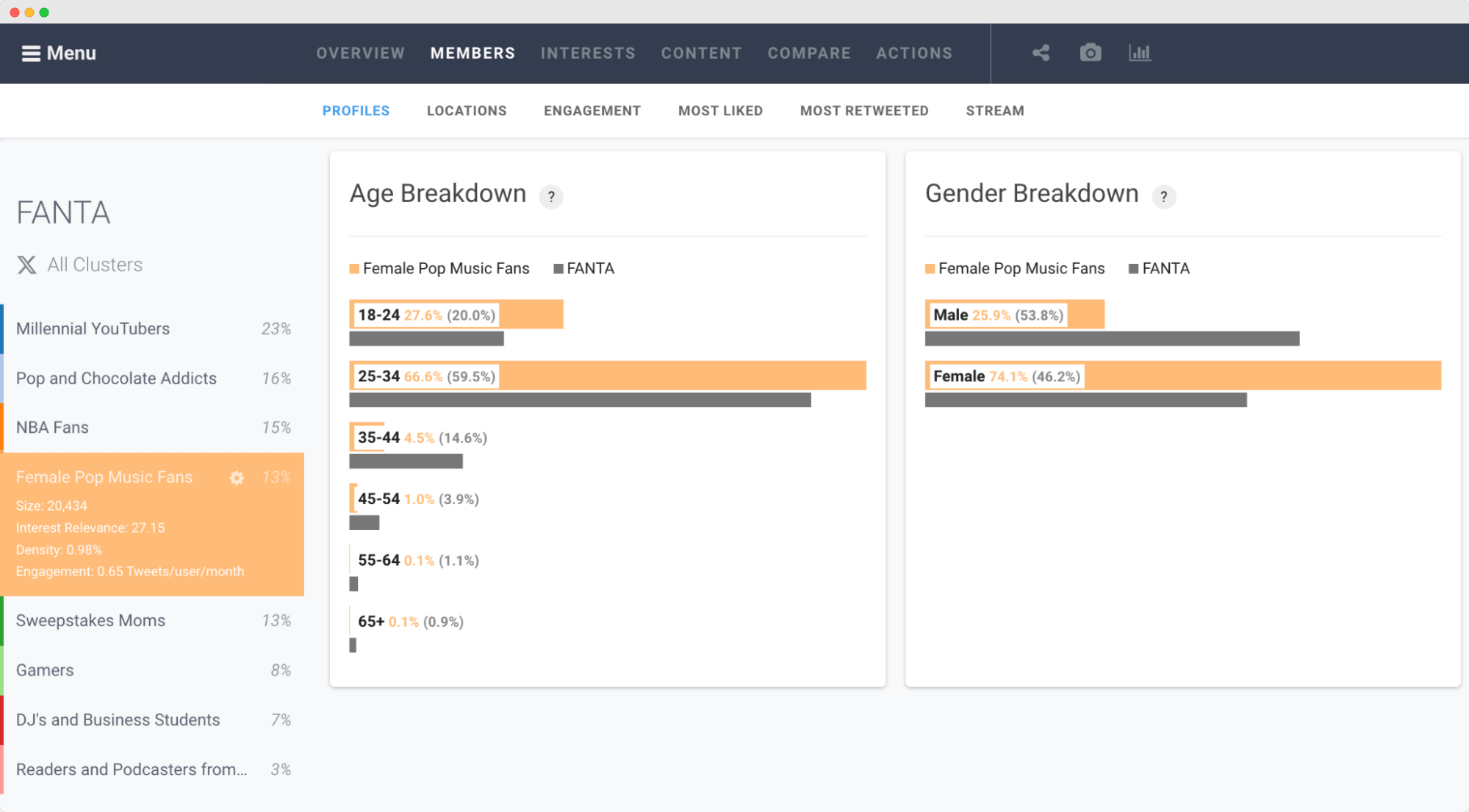Image resolution: width=1469 pixels, height=812 pixels.
Task: Open the Engagement sub-tab
Action: (x=592, y=111)
